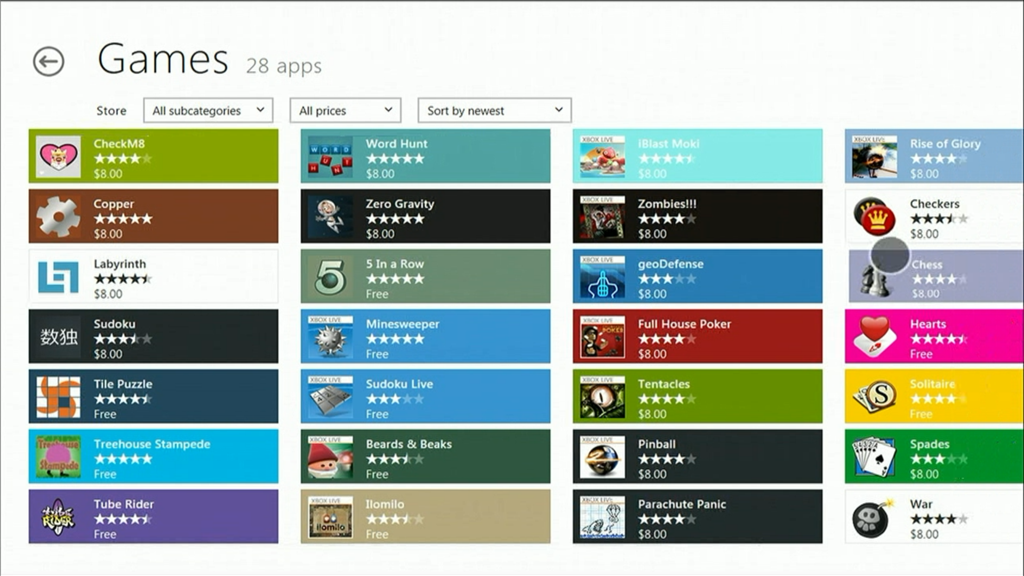Image resolution: width=1024 pixels, height=576 pixels.
Task: Click the Tentacles app name
Action: click(664, 384)
